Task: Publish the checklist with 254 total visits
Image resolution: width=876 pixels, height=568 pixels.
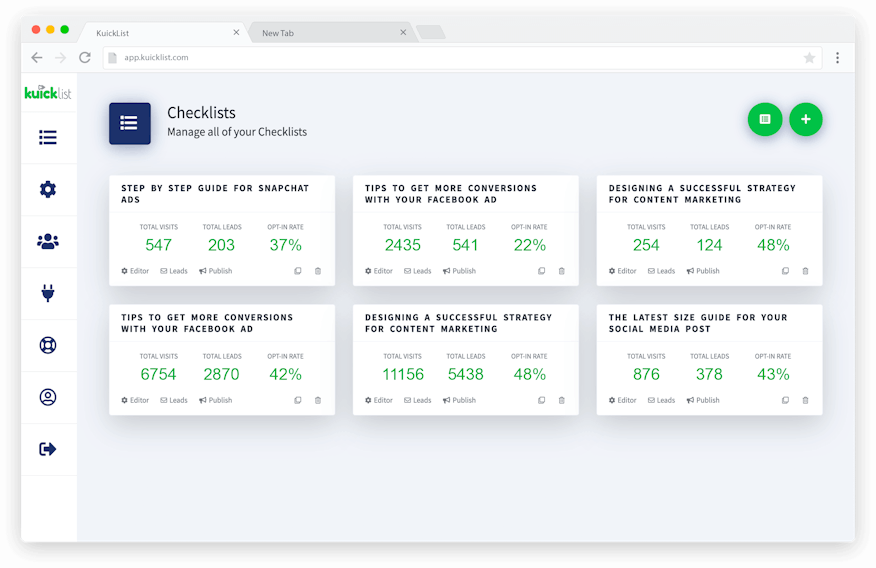Action: click(703, 271)
